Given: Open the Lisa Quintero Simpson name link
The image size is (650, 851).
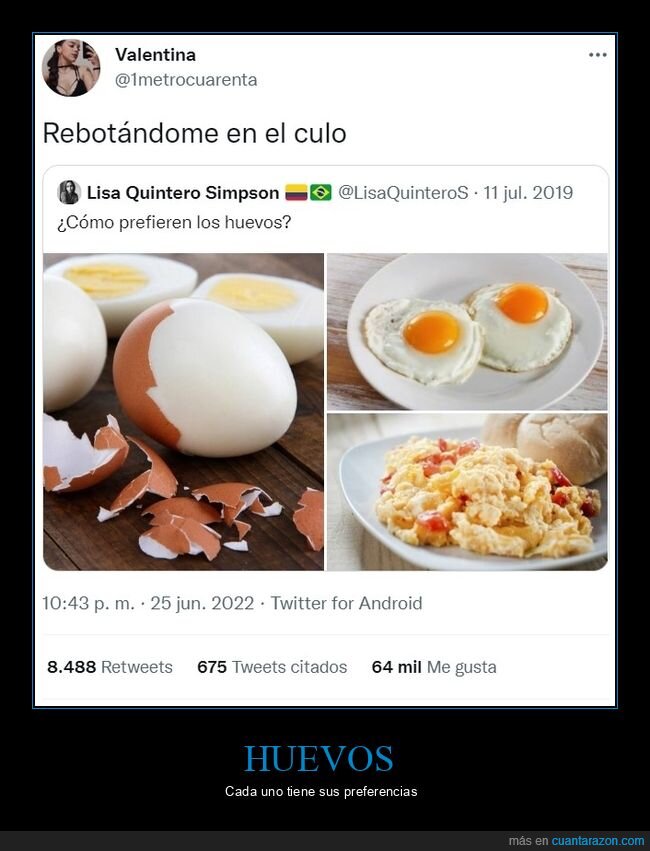Looking at the screenshot, I should [183, 193].
